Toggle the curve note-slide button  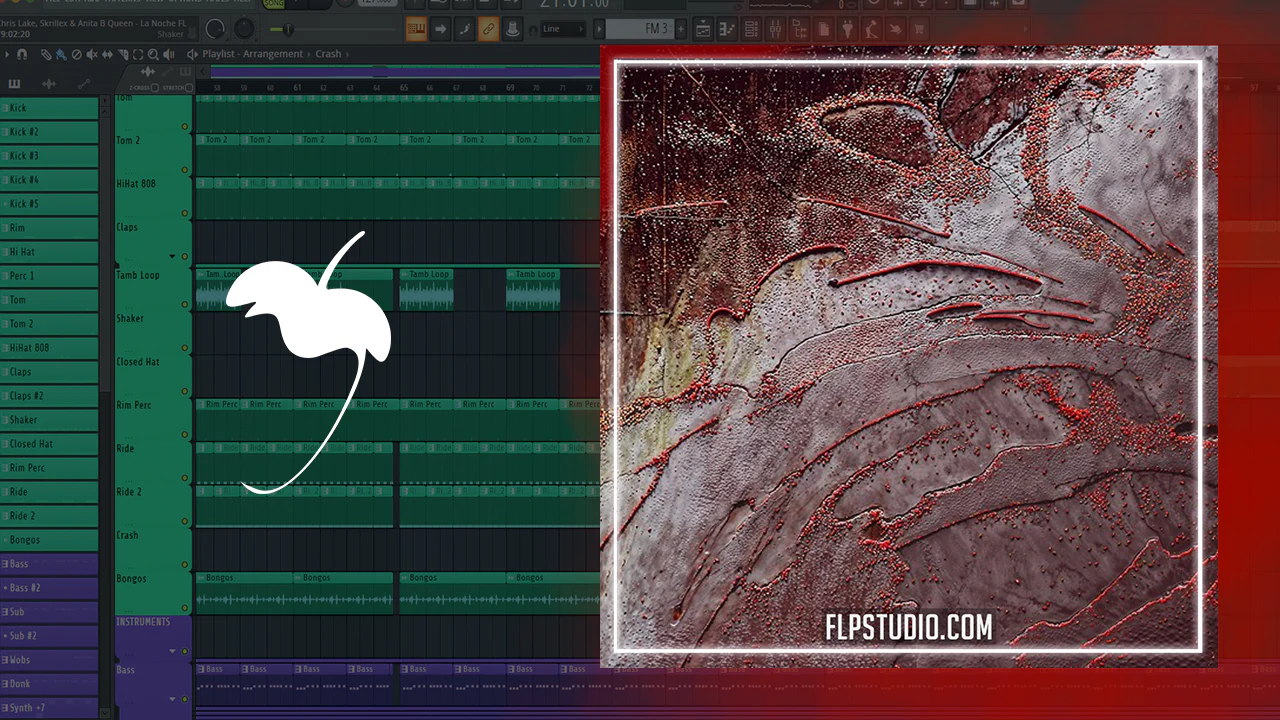click(464, 29)
